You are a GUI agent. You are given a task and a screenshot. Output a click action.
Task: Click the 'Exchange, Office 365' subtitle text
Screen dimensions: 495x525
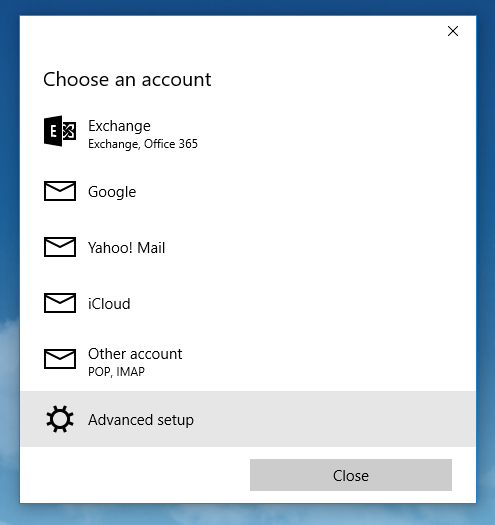click(x=143, y=144)
